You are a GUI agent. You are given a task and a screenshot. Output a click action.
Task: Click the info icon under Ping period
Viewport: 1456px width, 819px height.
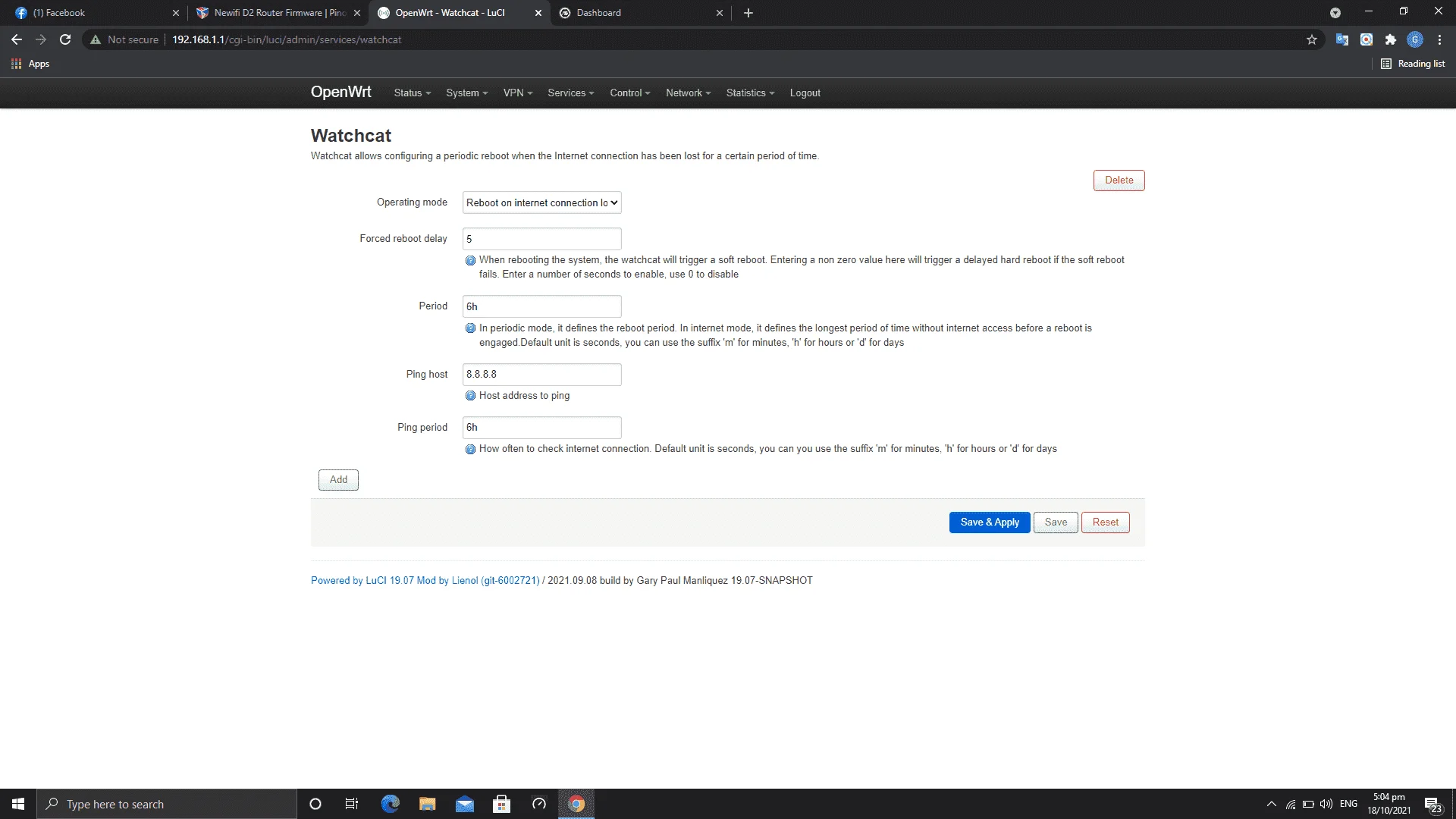(470, 449)
